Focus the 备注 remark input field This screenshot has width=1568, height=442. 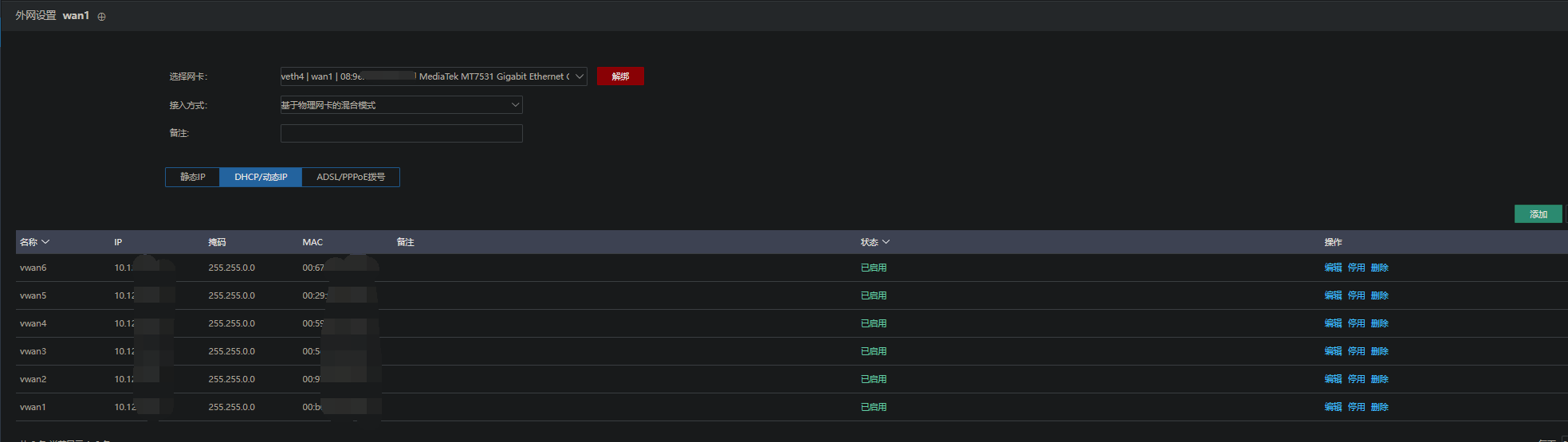tap(401, 133)
